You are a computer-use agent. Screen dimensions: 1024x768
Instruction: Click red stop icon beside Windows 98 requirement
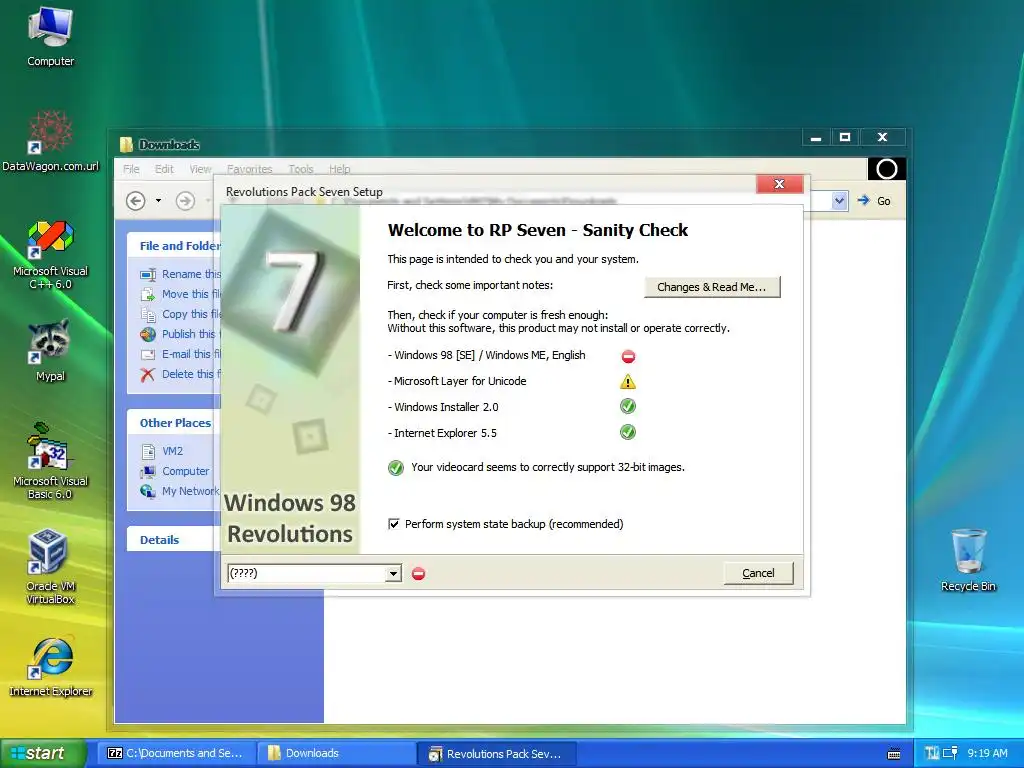[628, 356]
